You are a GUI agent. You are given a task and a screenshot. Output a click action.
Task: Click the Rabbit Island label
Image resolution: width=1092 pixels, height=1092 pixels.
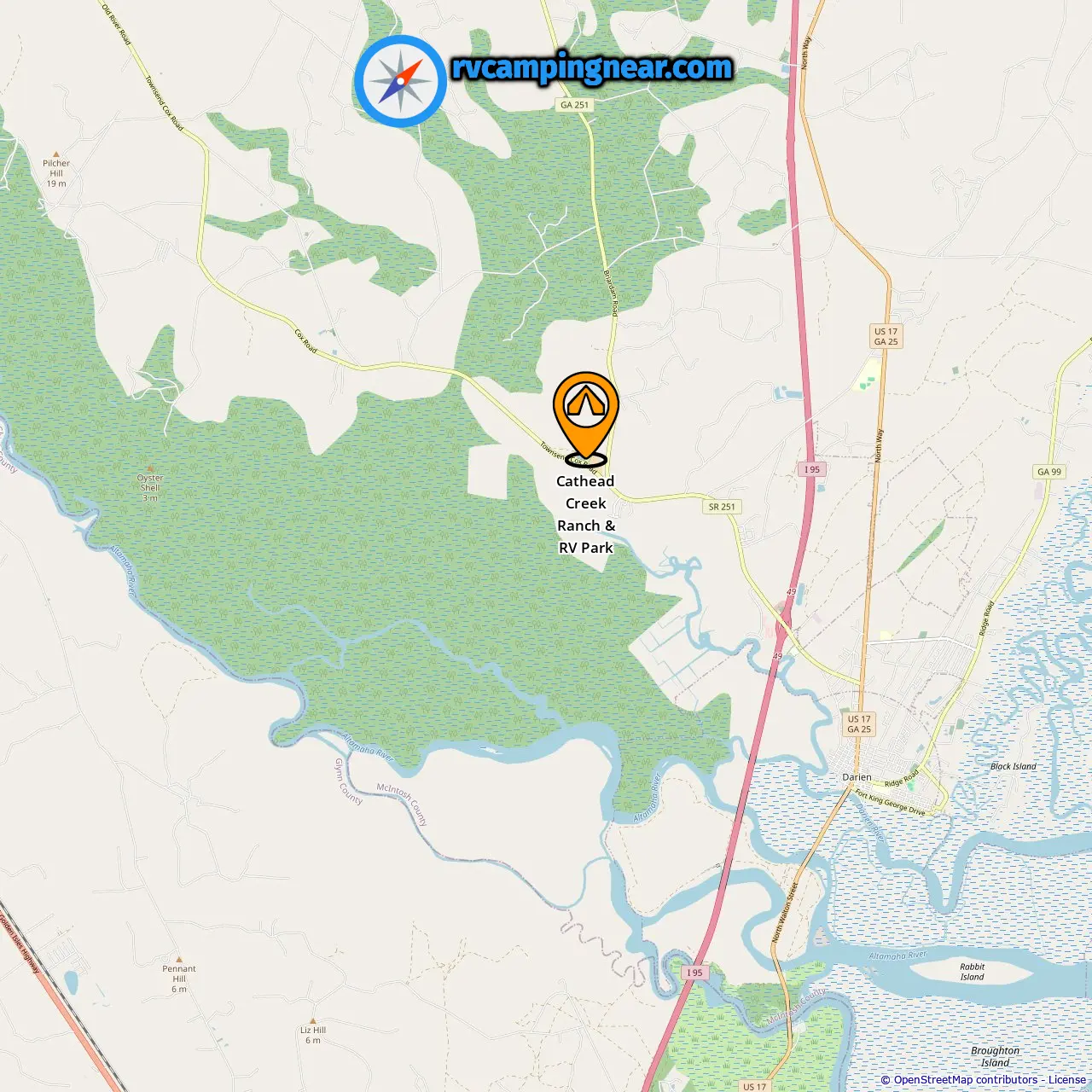(x=972, y=972)
